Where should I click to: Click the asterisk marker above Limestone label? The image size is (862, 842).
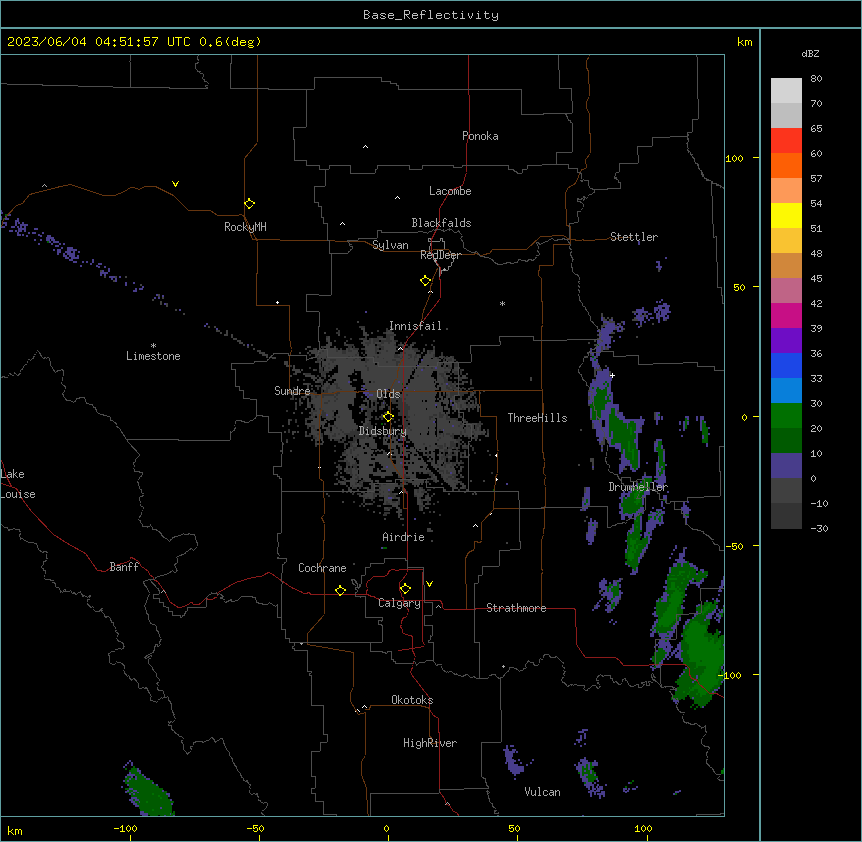tap(153, 345)
